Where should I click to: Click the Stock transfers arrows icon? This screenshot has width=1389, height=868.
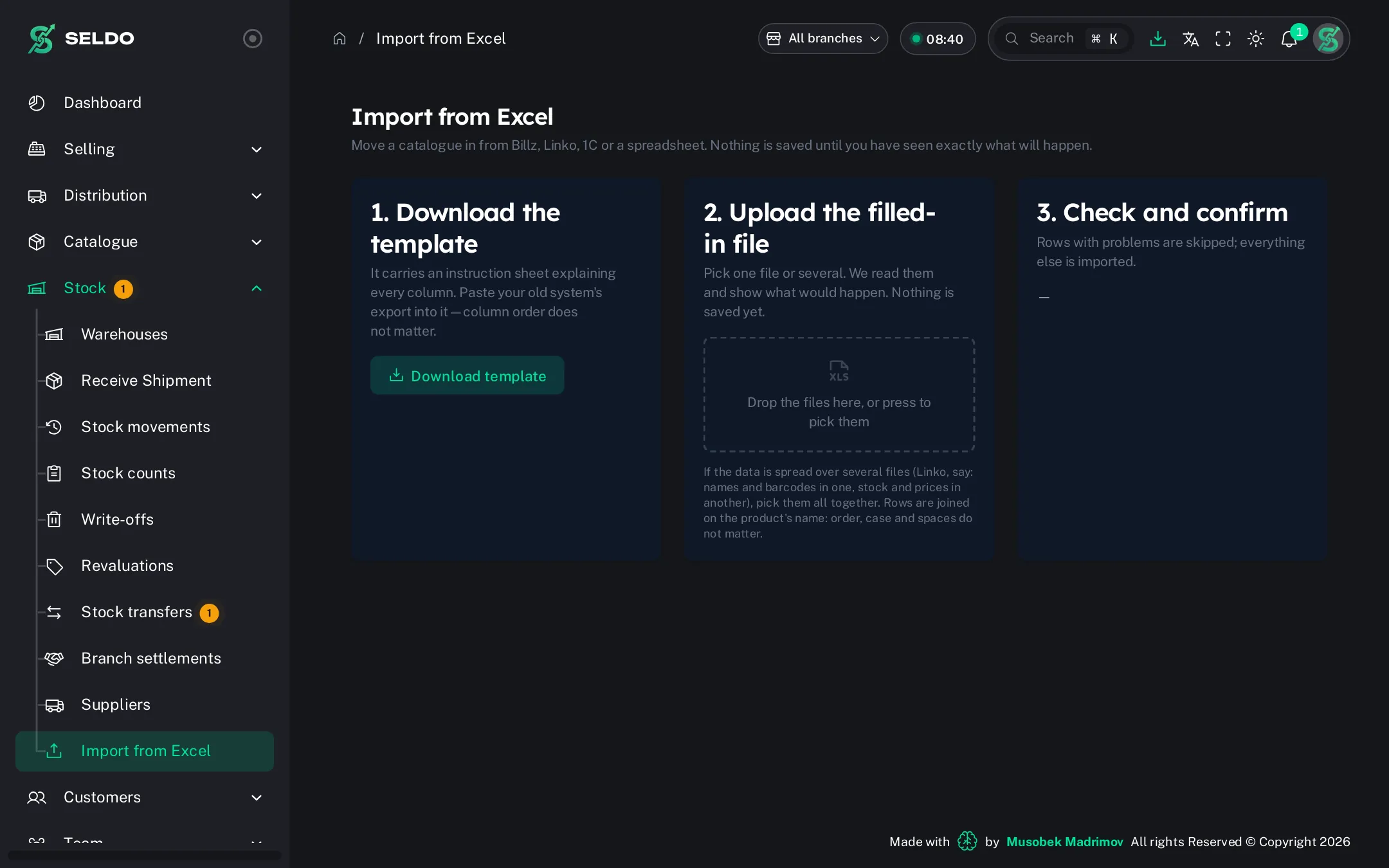[x=54, y=612]
